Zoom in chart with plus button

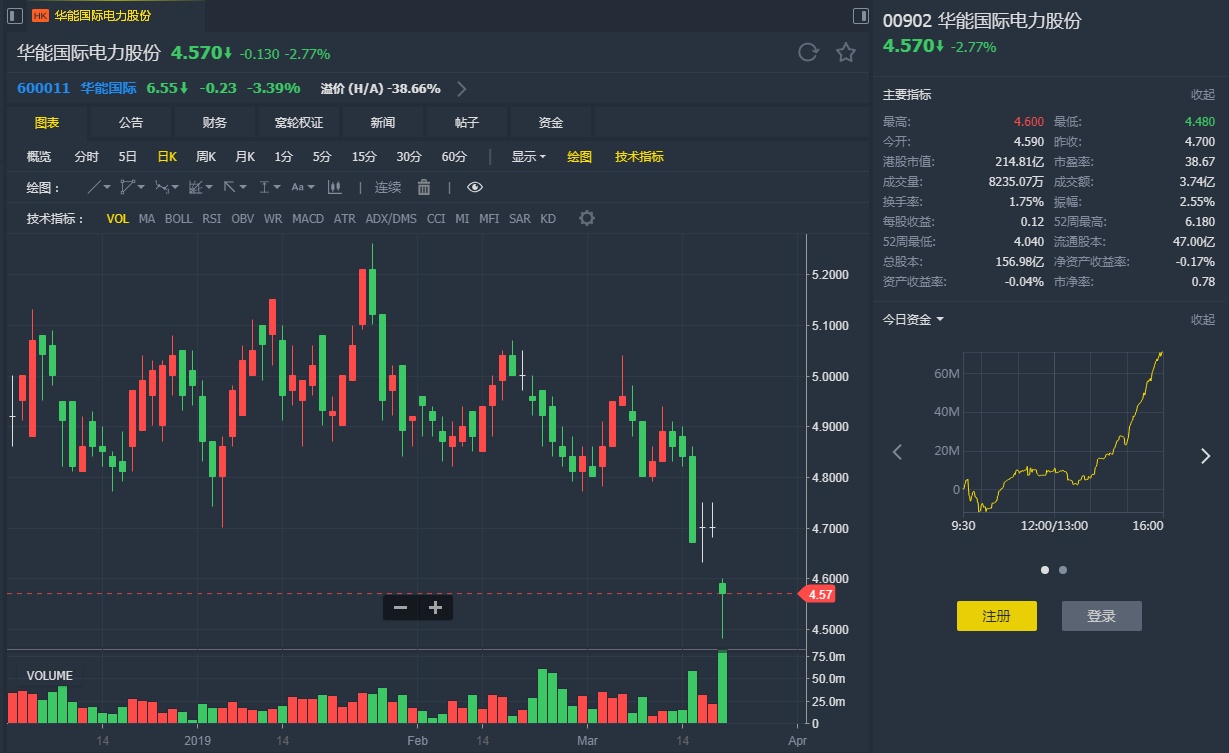435,607
